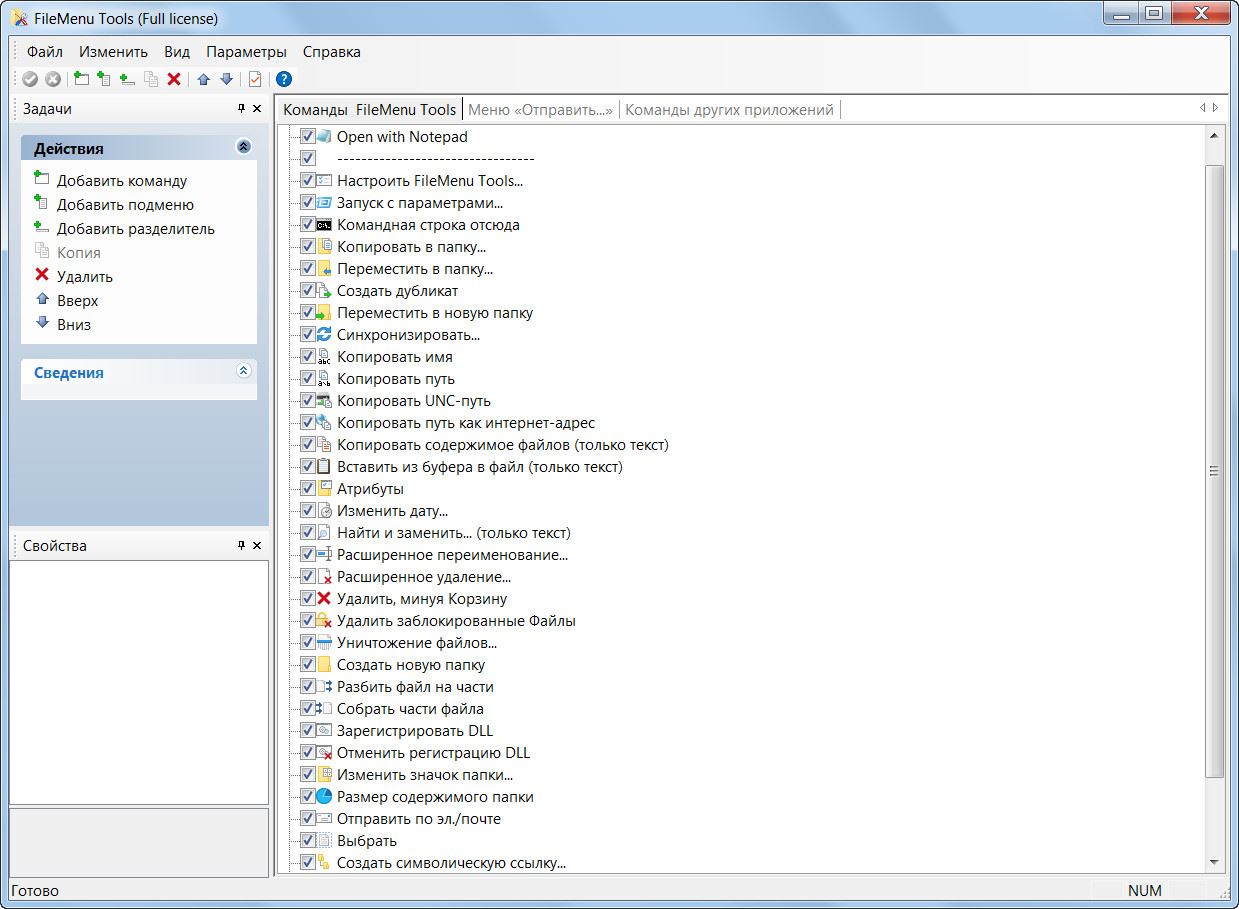Click the Move down arrow toolbar icon
This screenshot has width=1239, height=909.
tap(226, 79)
